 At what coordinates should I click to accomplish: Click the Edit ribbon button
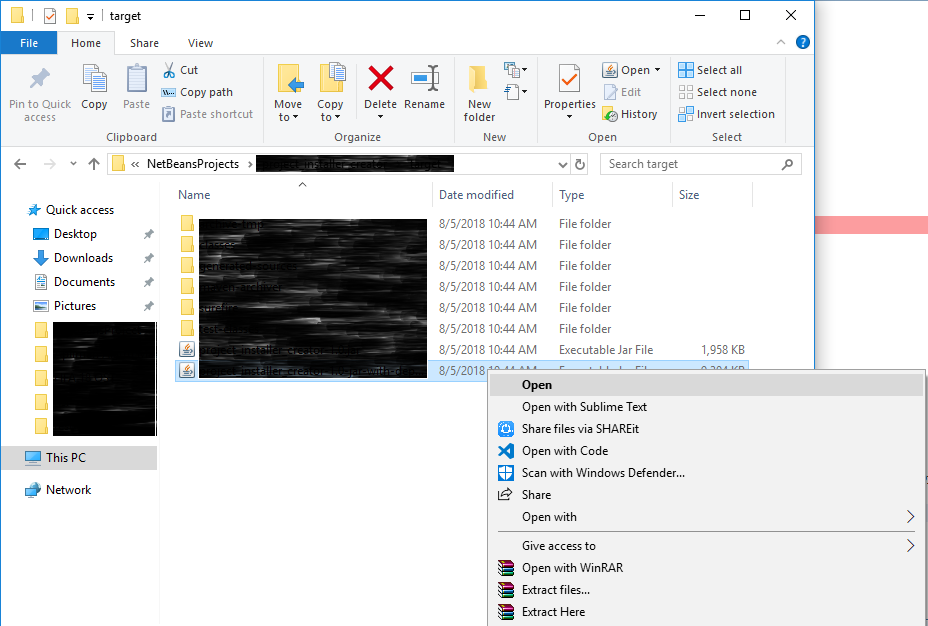point(622,92)
